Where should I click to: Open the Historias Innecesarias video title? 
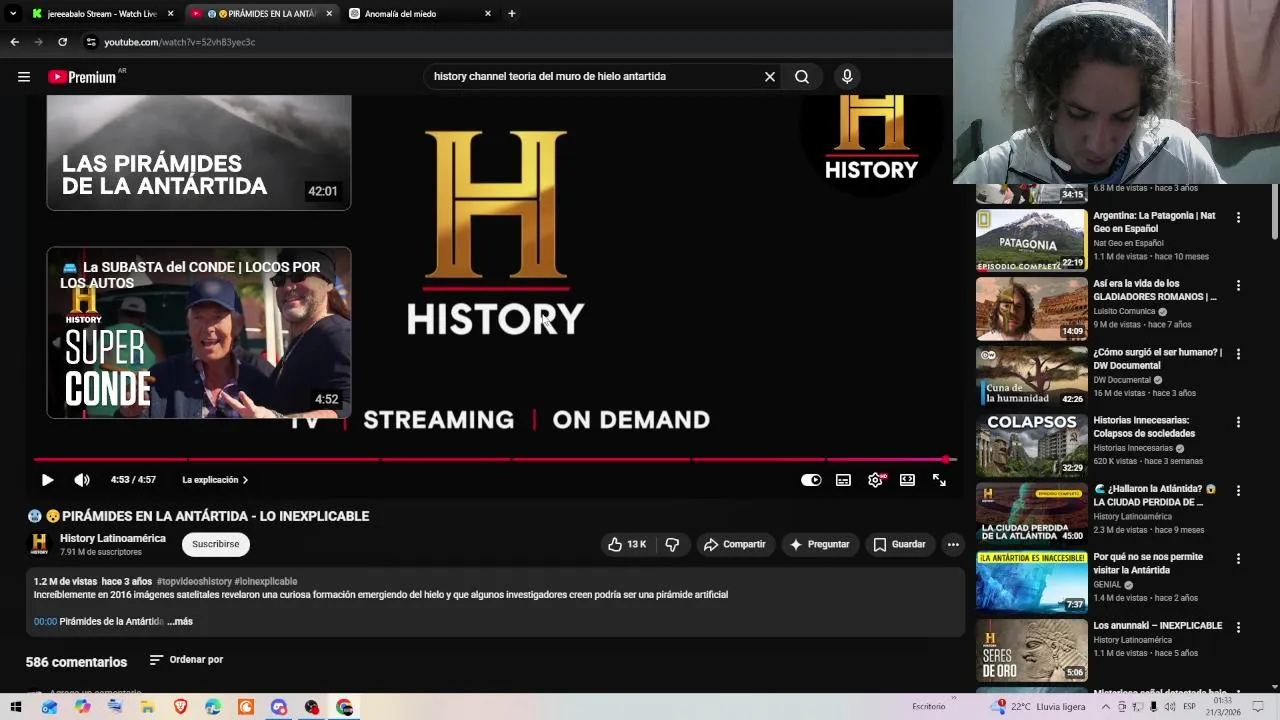click(1144, 427)
